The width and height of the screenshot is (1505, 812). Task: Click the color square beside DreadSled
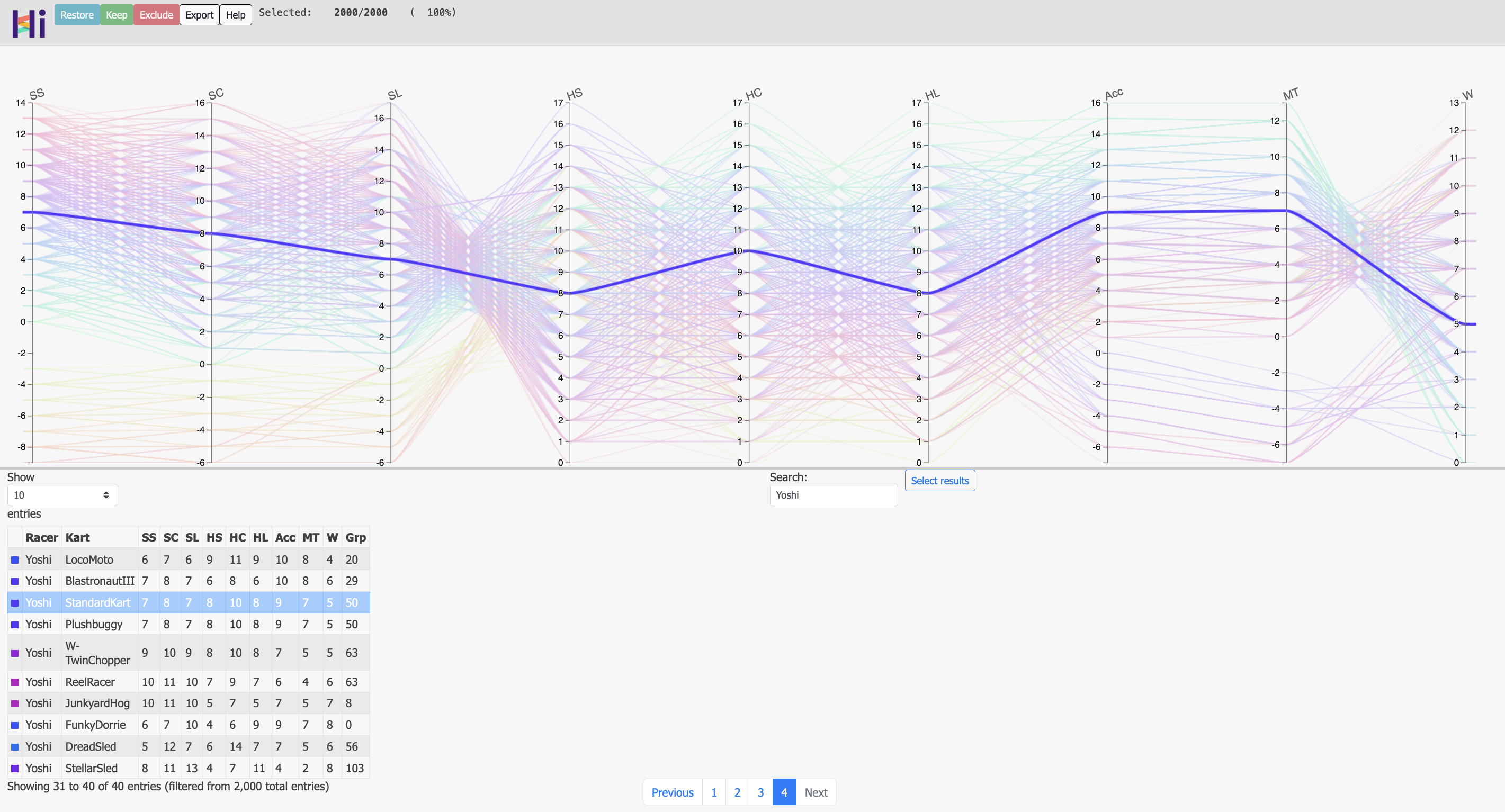click(15, 746)
